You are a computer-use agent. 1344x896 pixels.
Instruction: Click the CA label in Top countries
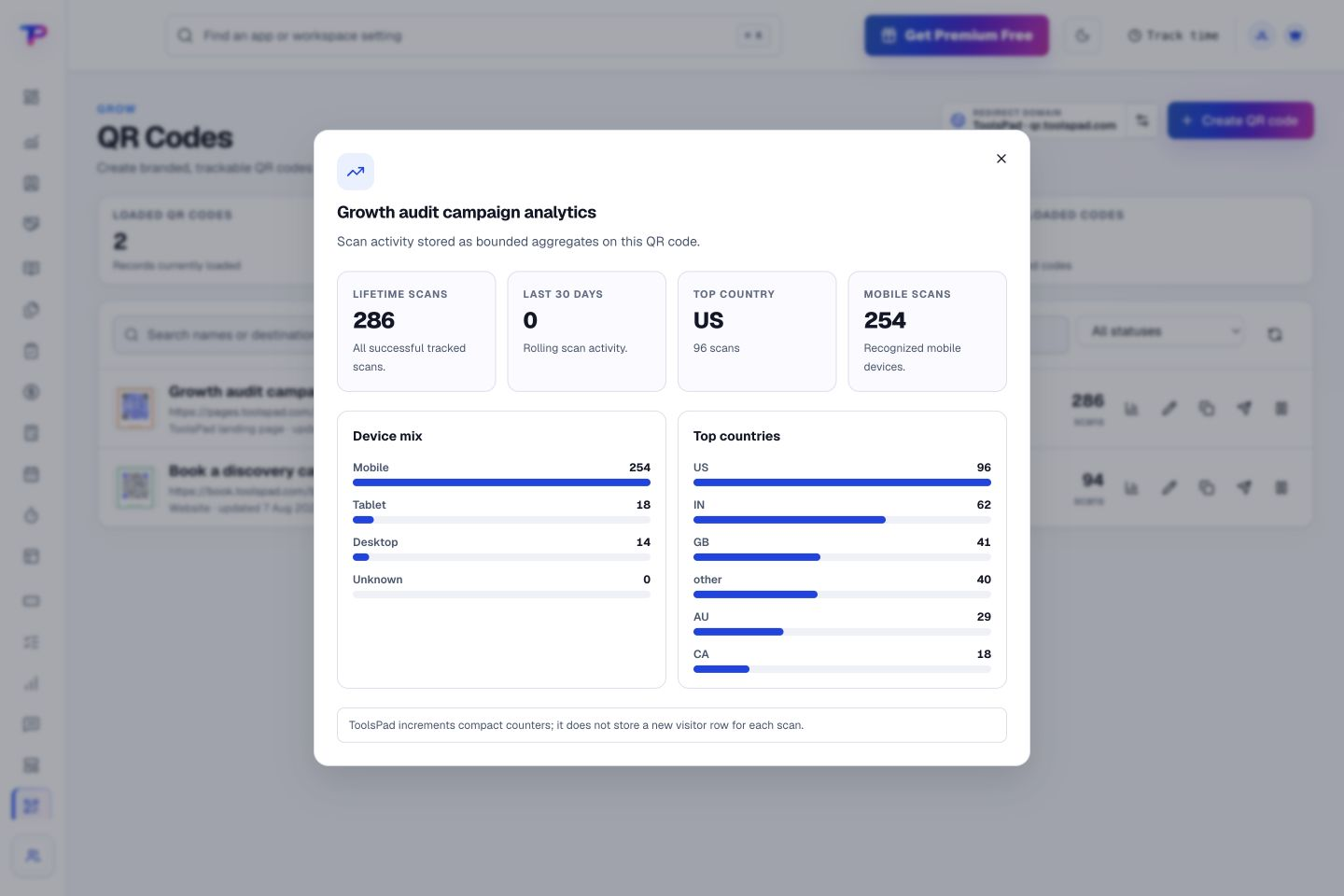pyautogui.click(x=701, y=654)
